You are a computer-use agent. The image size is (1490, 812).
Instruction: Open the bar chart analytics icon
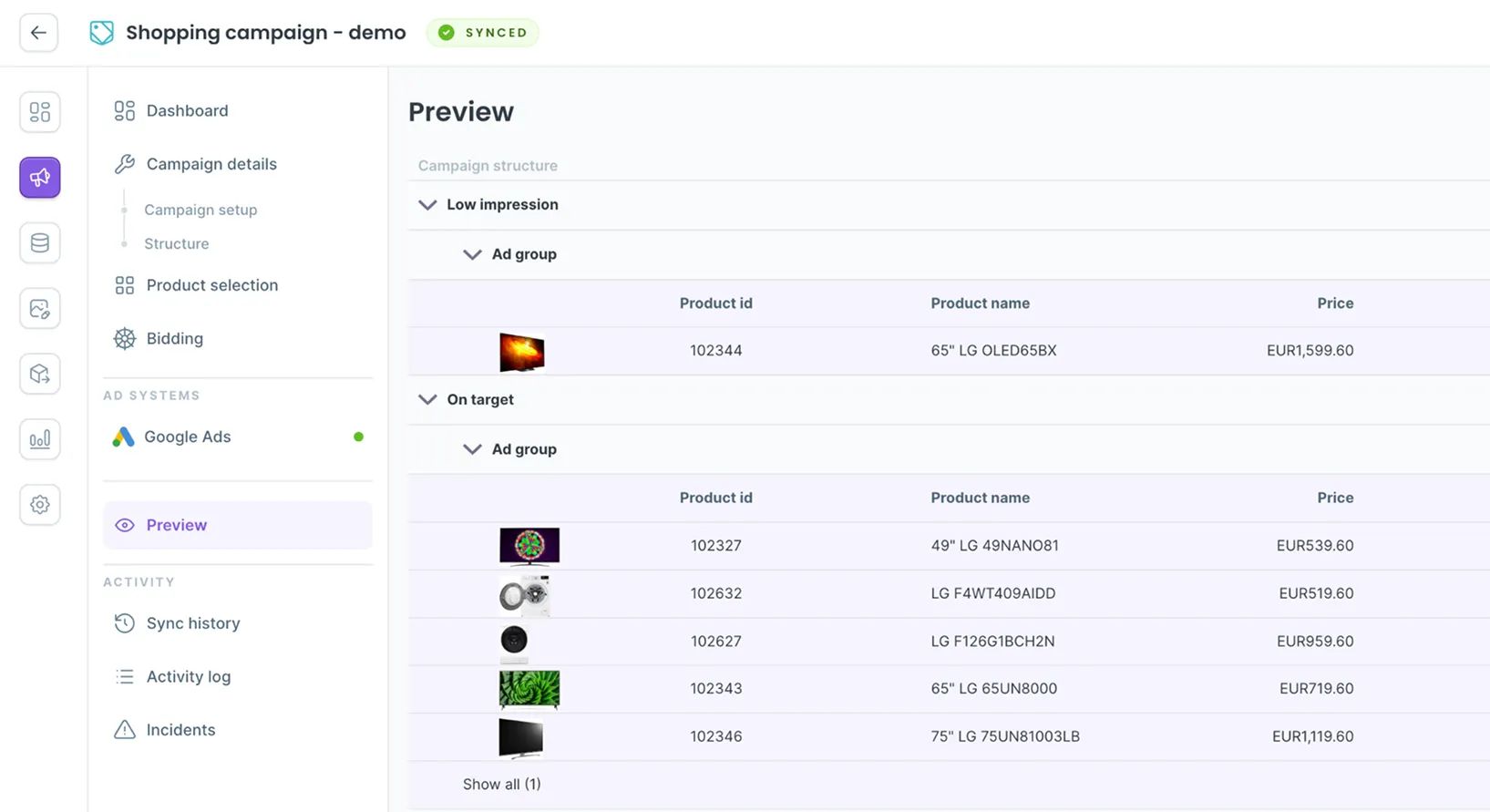click(x=40, y=439)
